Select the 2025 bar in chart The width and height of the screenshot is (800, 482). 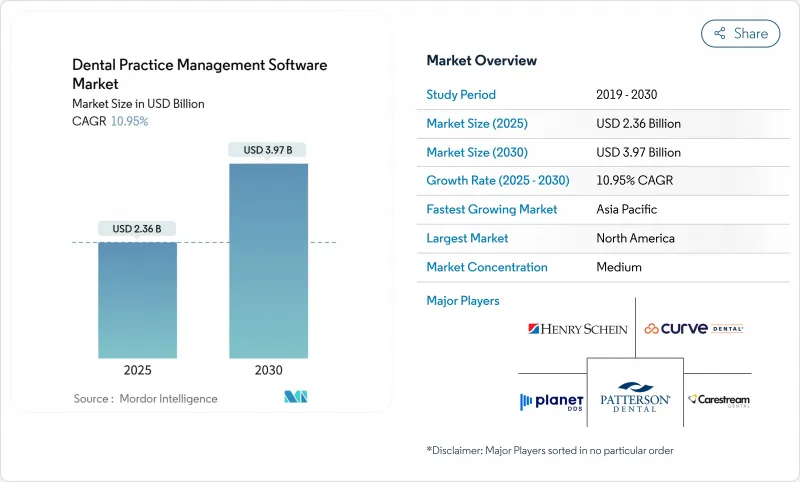point(138,300)
